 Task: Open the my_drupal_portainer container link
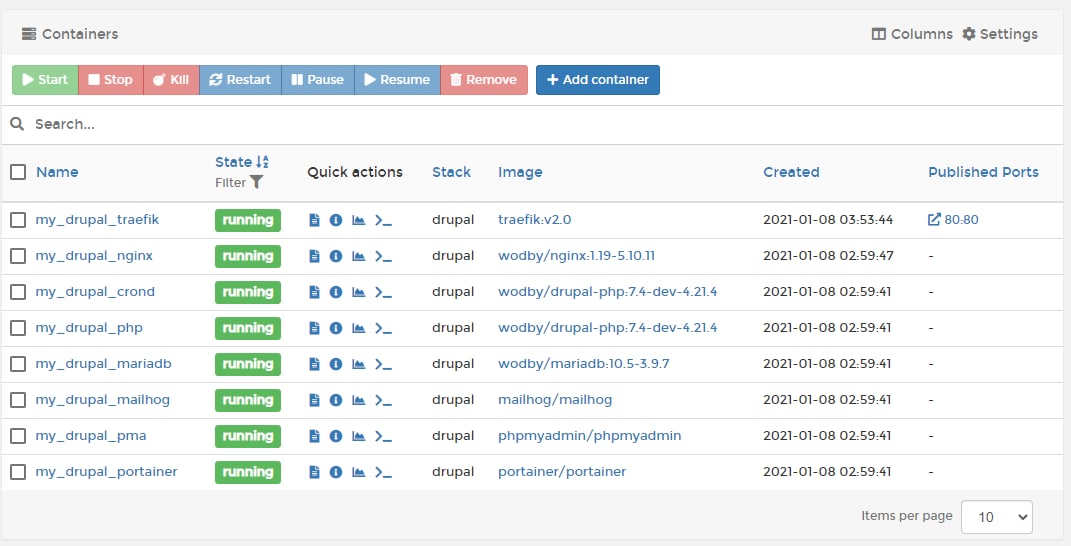point(107,472)
